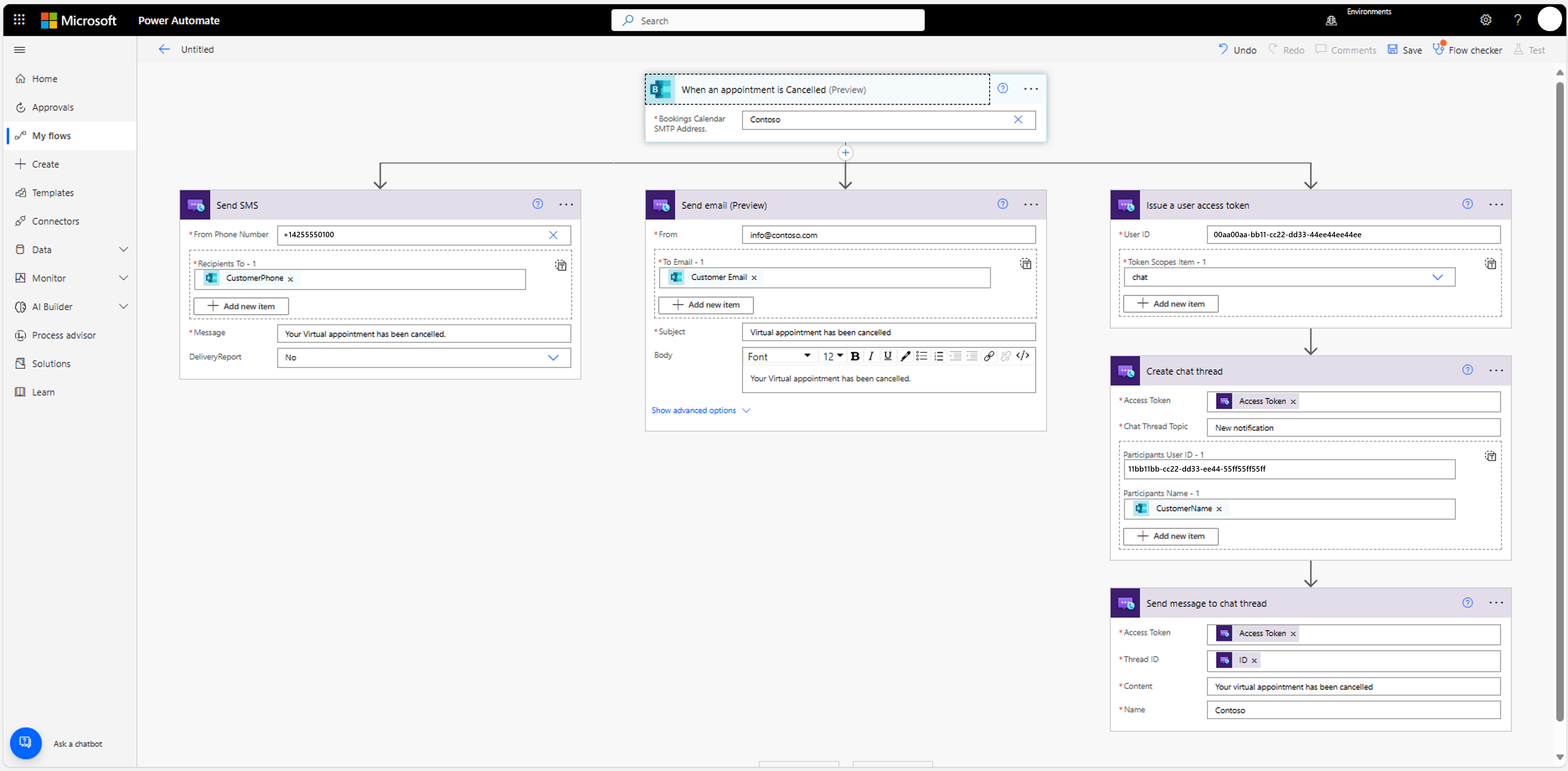Apply underline in email body editor

point(887,356)
